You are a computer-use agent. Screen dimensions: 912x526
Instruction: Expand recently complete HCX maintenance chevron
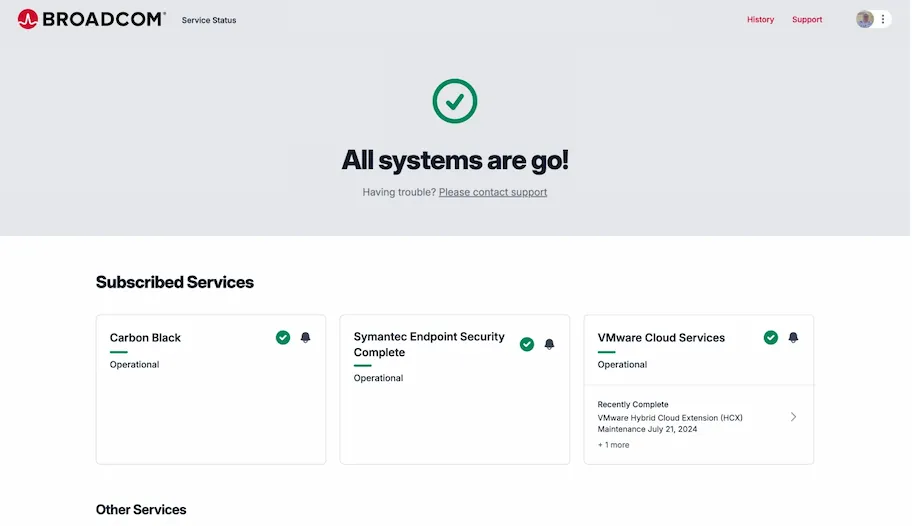click(x=793, y=417)
